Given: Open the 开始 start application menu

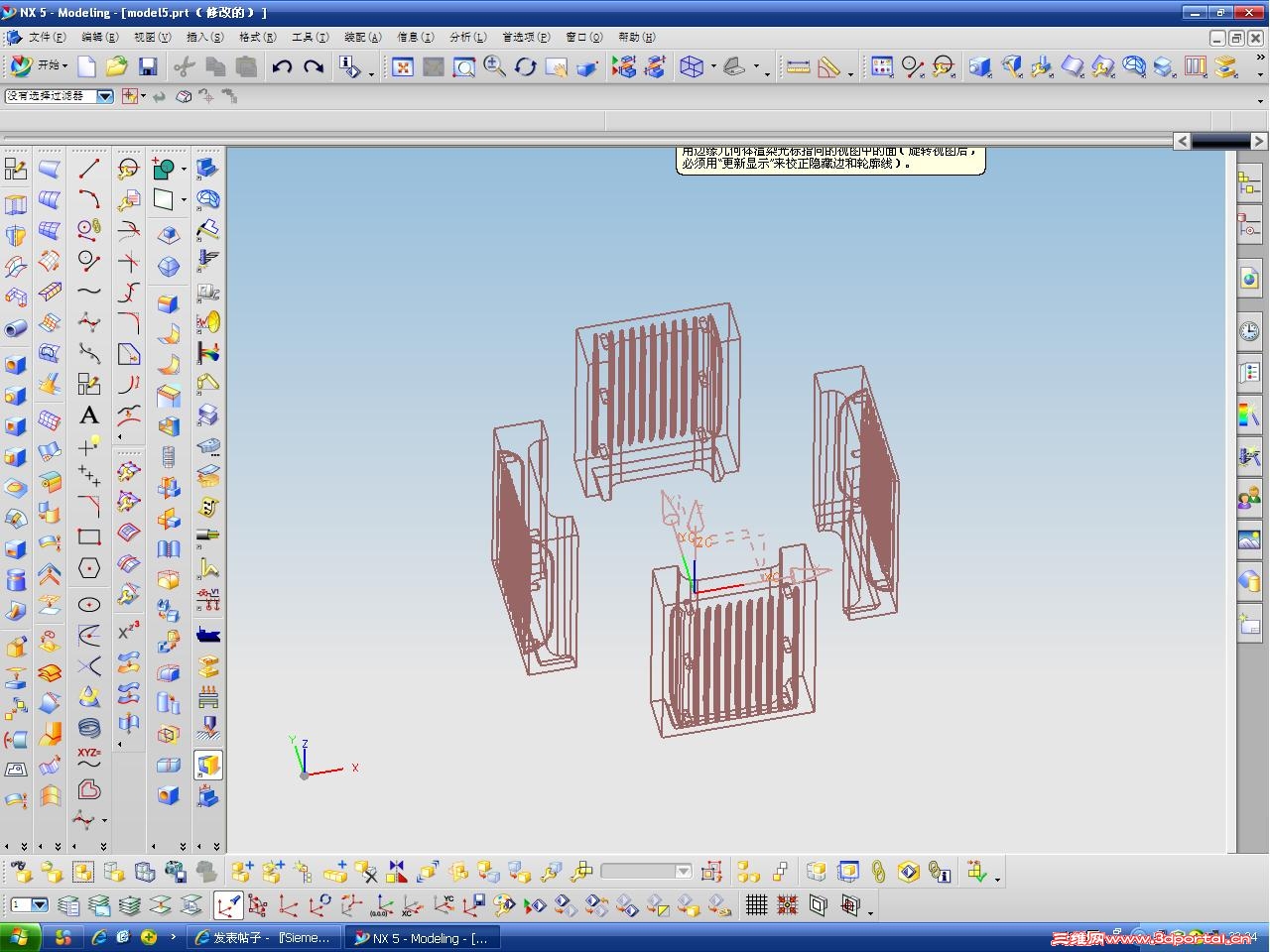Looking at the screenshot, I should coord(39,66).
